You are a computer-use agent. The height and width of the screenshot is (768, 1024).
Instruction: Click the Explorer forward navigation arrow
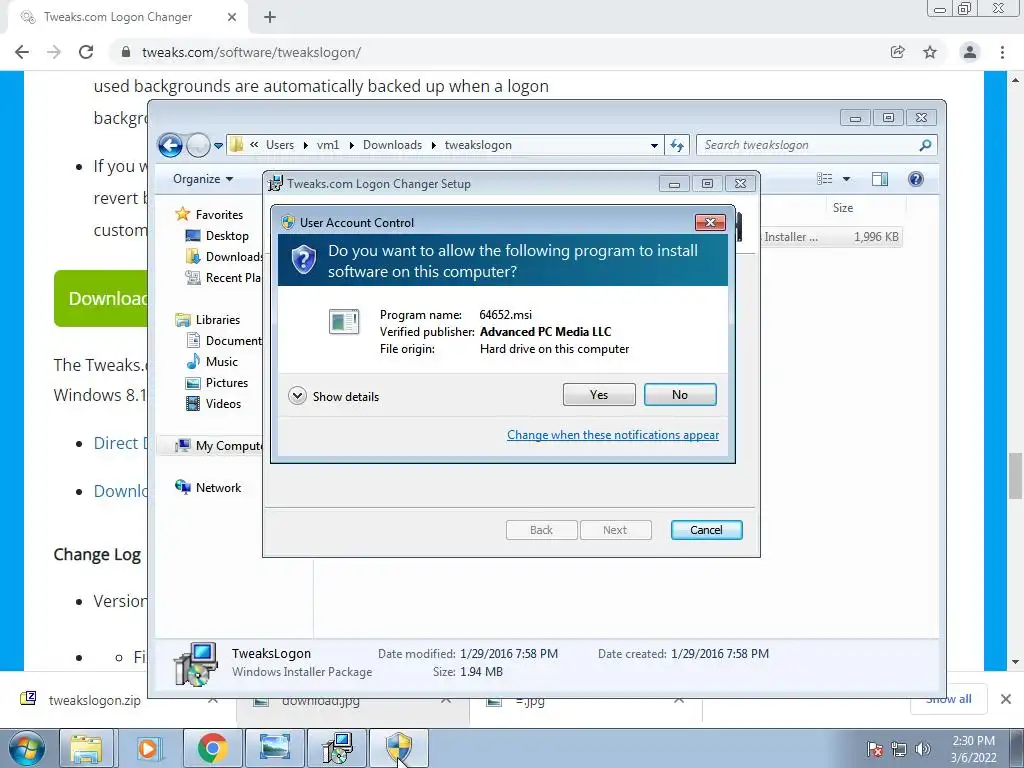198,145
